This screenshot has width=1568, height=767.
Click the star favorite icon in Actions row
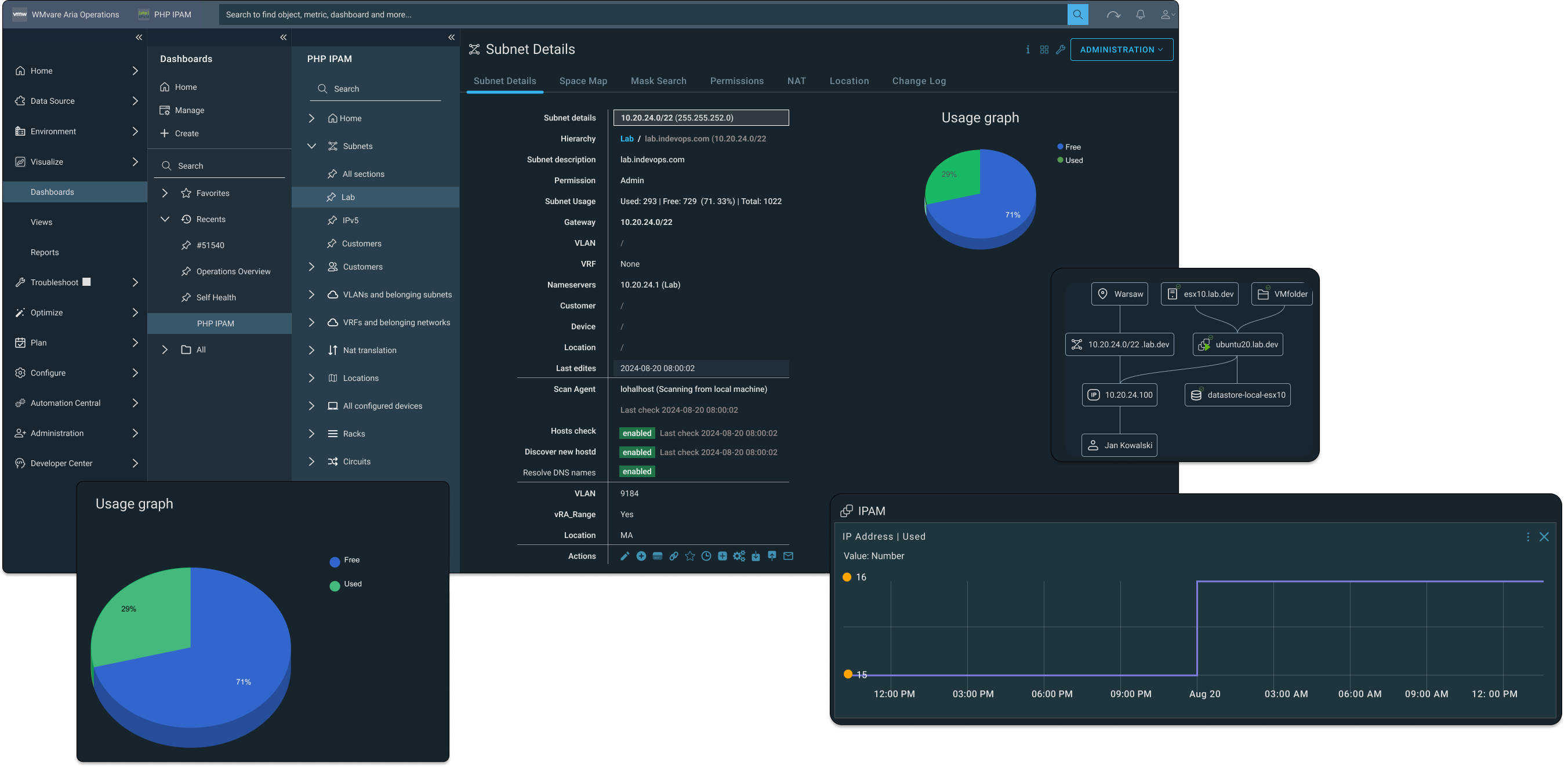pos(689,556)
